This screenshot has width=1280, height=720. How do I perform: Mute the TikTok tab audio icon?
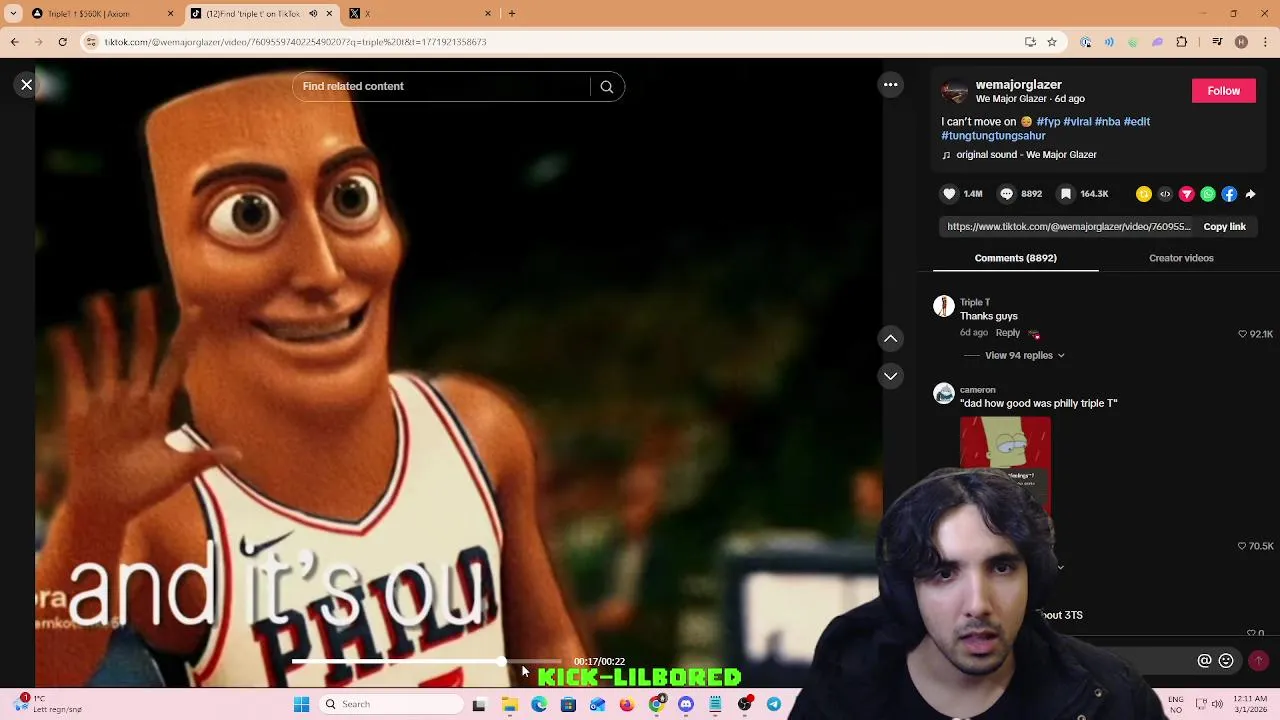coord(312,14)
